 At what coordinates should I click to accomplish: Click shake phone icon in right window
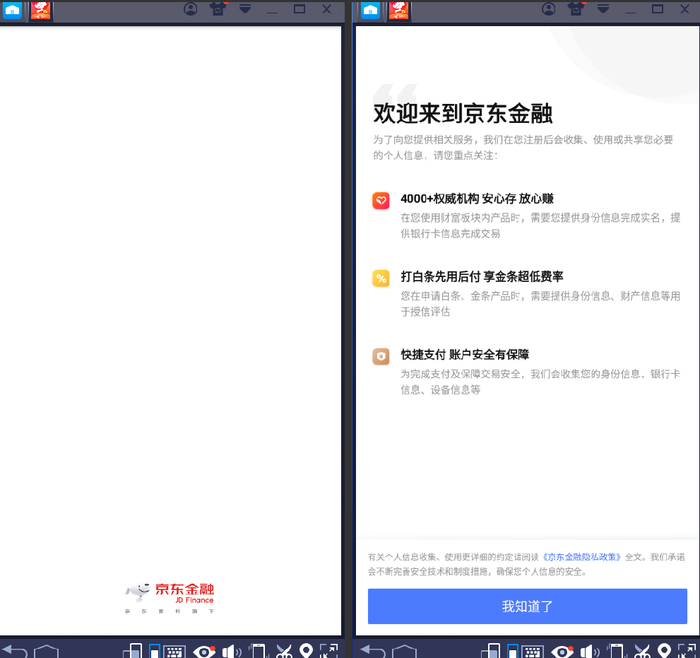pos(616,651)
